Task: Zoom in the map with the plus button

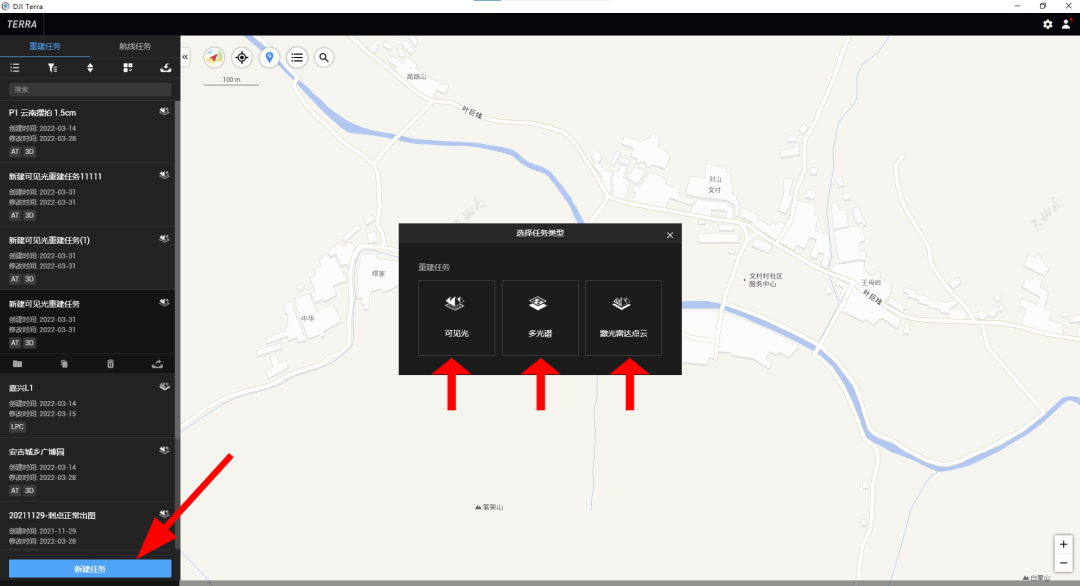Action: (x=1063, y=544)
